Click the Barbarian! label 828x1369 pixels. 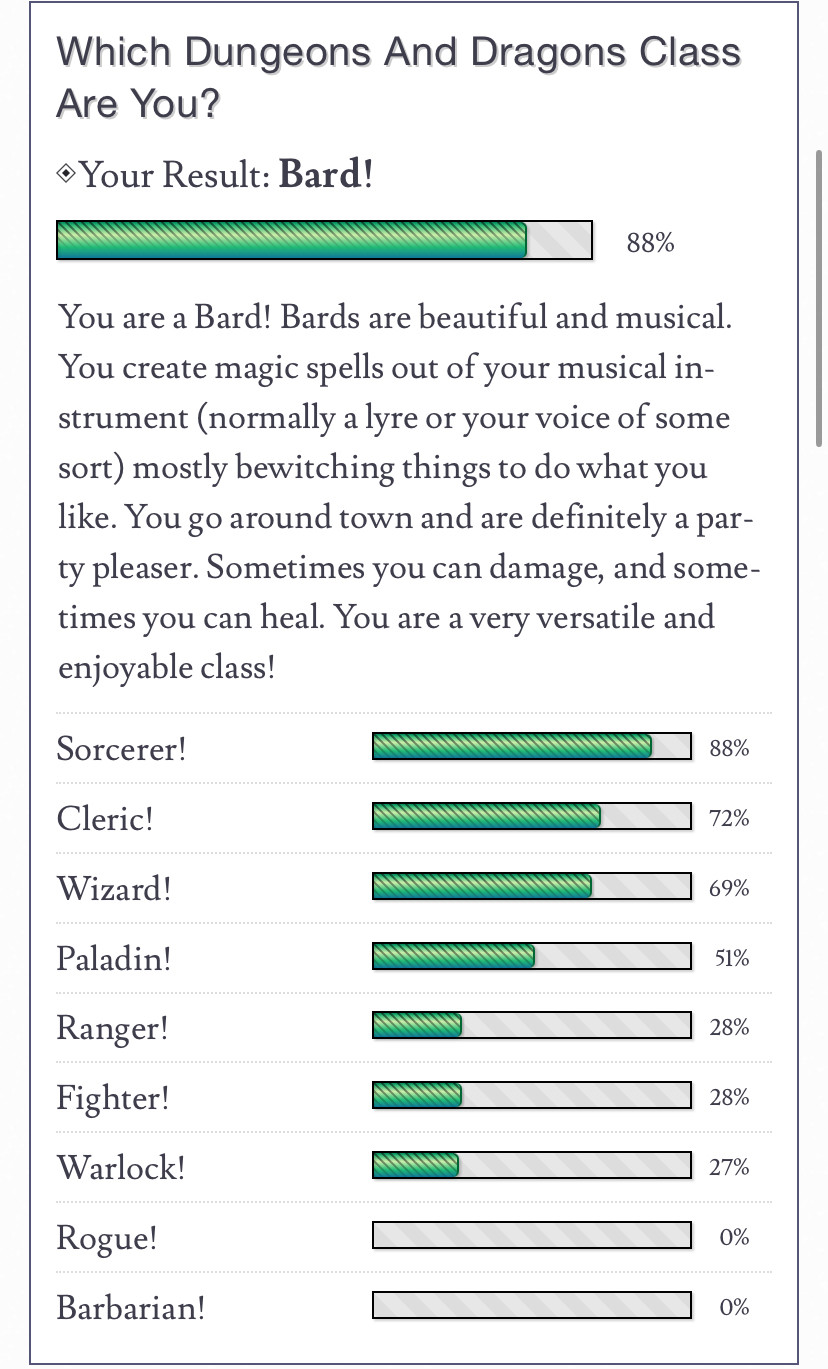[x=131, y=1308]
